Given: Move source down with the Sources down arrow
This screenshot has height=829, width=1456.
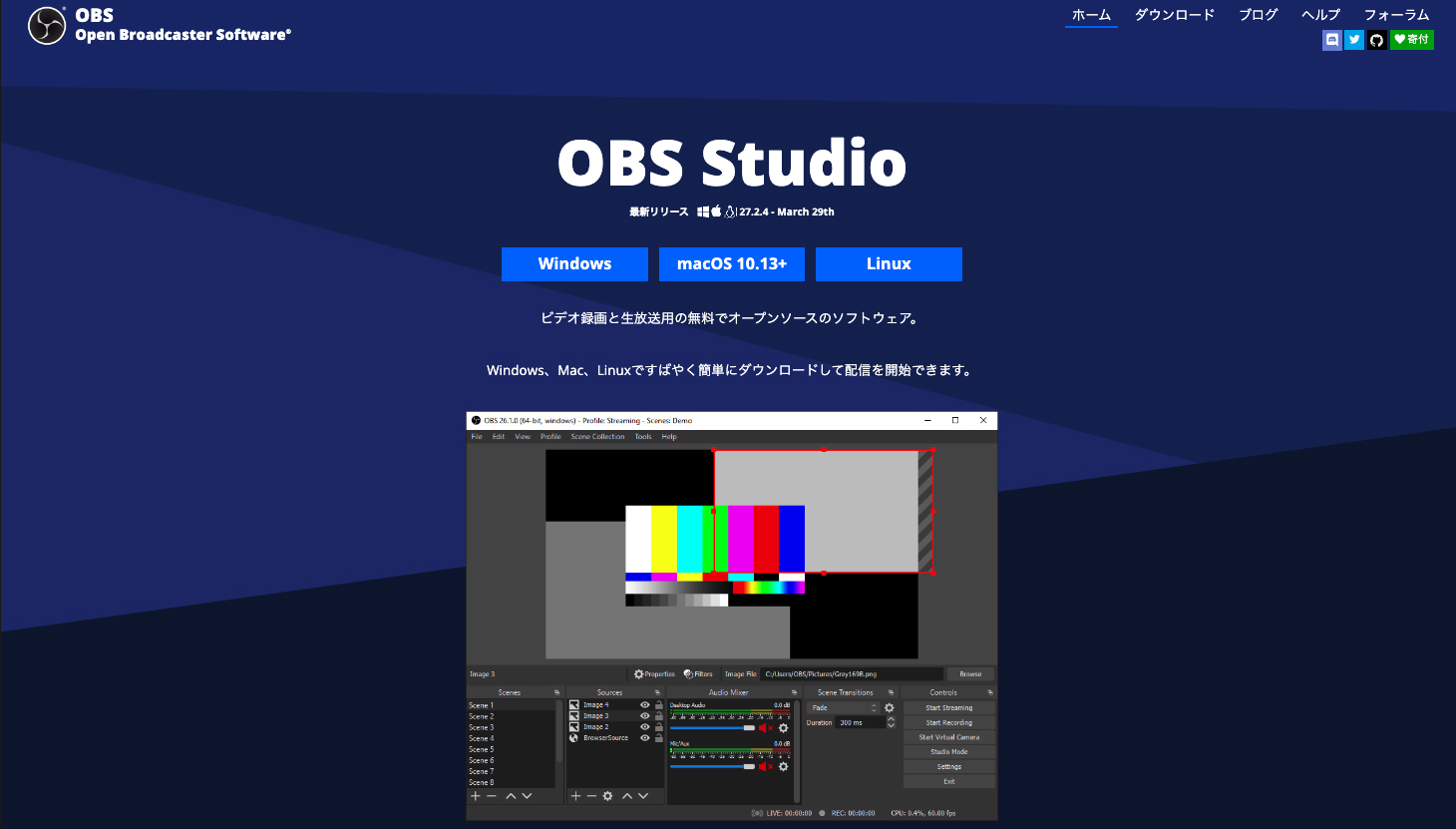Looking at the screenshot, I should pyautogui.click(x=643, y=796).
